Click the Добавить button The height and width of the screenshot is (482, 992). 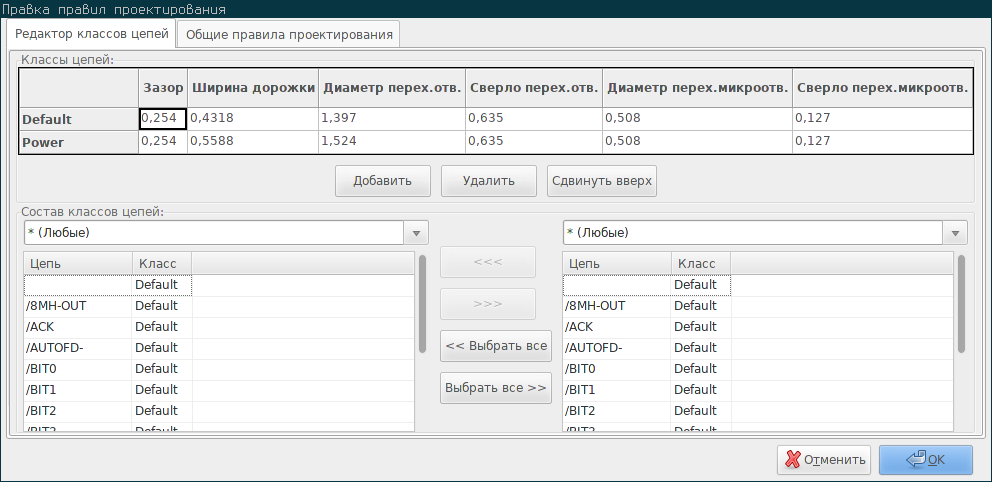(x=383, y=181)
